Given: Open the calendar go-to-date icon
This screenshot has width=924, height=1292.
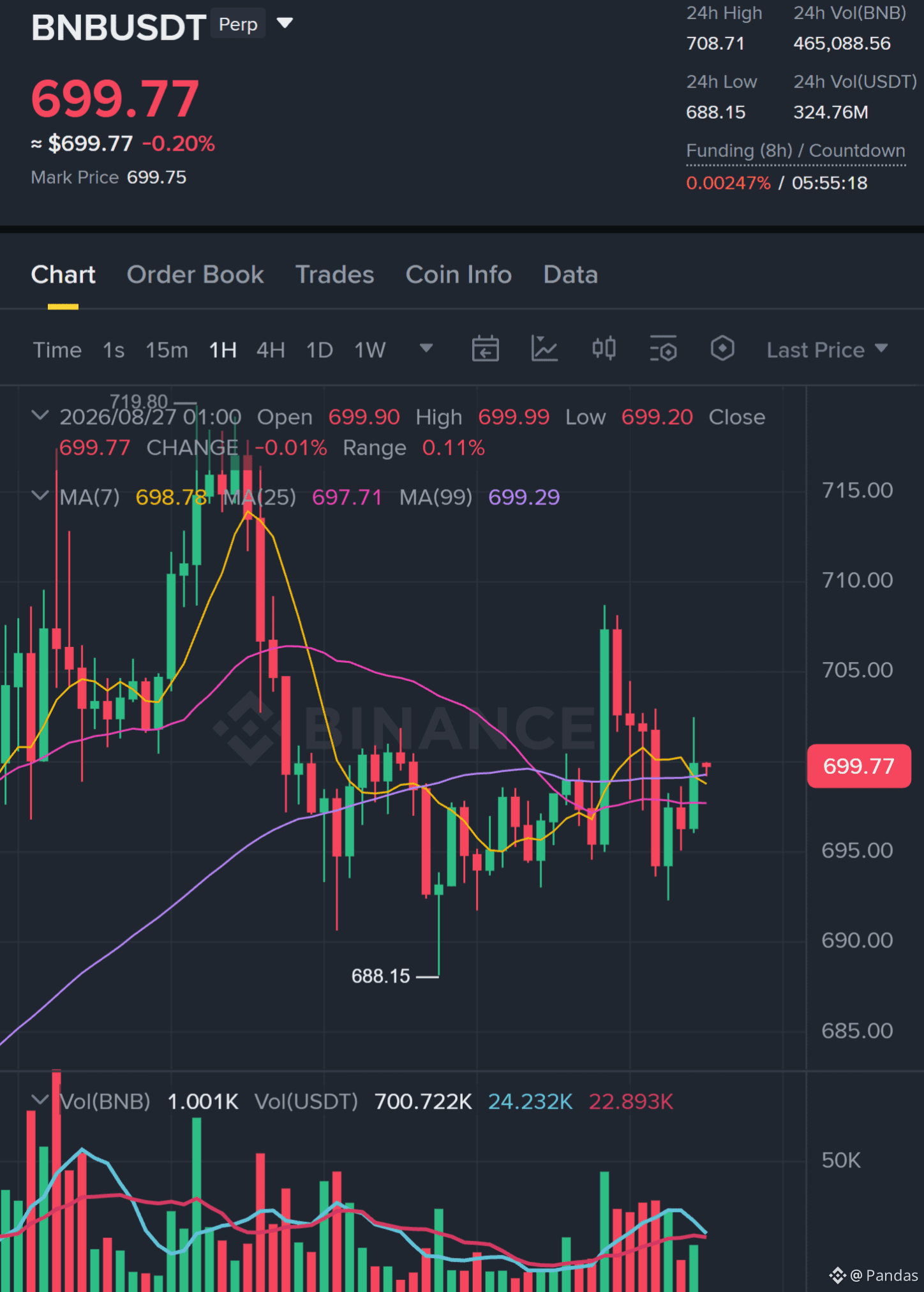Looking at the screenshot, I should (486, 348).
